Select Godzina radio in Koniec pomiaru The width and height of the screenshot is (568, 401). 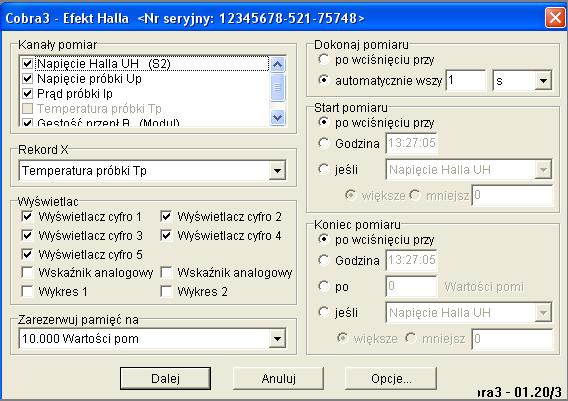323,260
